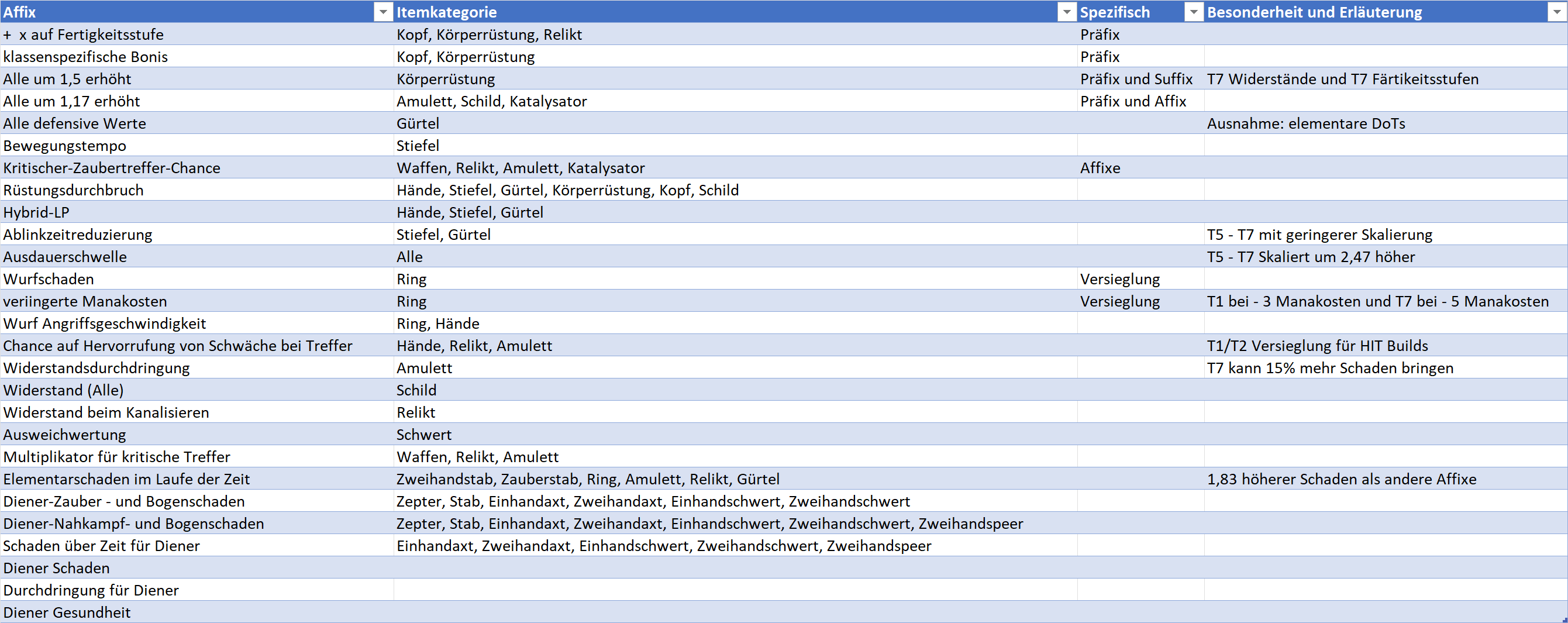Select the Itemkategorie header cell
1568x623 pixels.
(735, 12)
